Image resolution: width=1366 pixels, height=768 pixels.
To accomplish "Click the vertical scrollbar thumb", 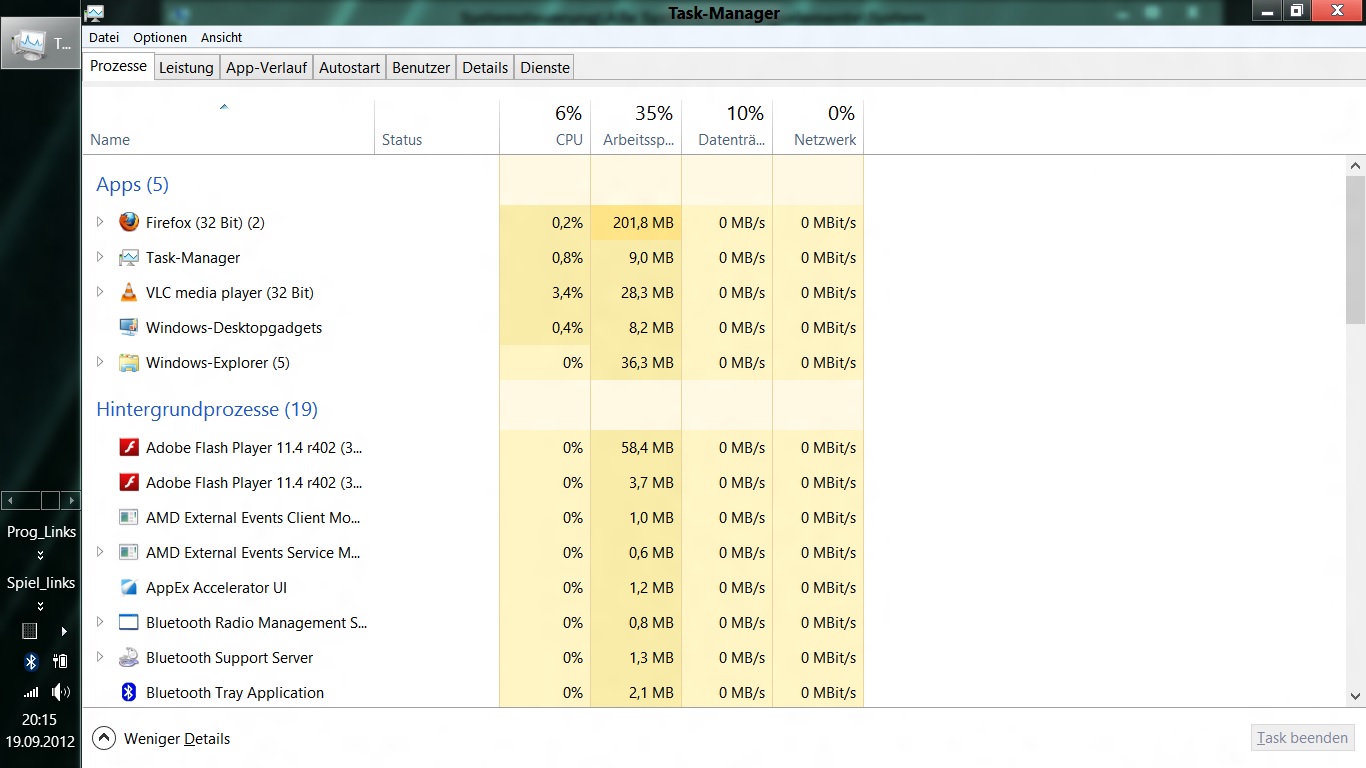I will point(1356,250).
